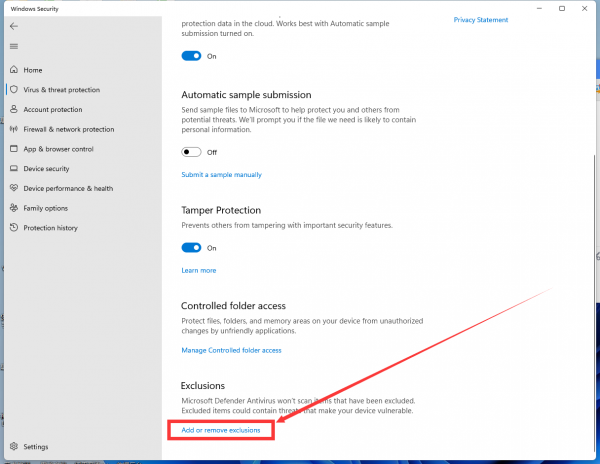Open Family options page
The width and height of the screenshot is (600, 464).
tap(46, 208)
